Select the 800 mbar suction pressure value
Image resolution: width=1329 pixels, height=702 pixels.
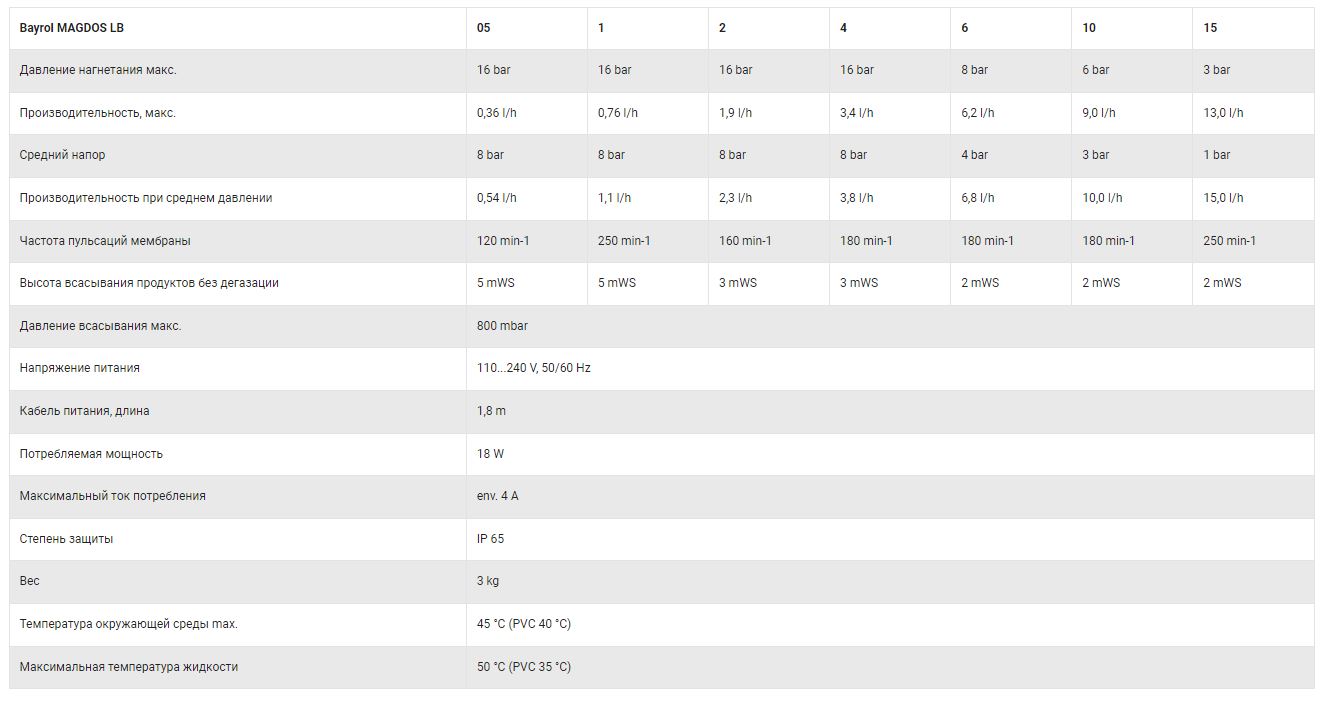[502, 326]
